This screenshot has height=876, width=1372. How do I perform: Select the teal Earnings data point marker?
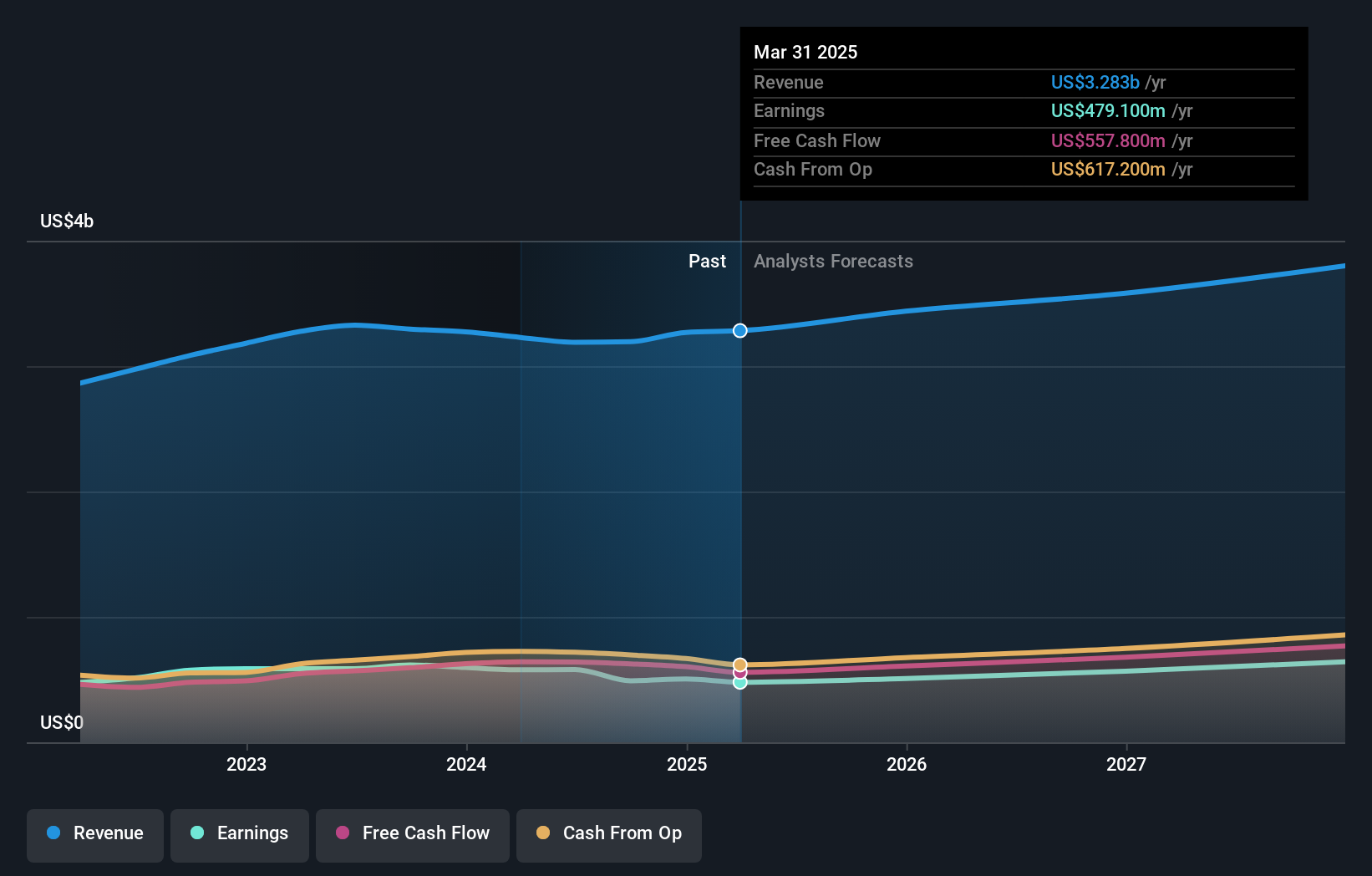tap(739, 683)
